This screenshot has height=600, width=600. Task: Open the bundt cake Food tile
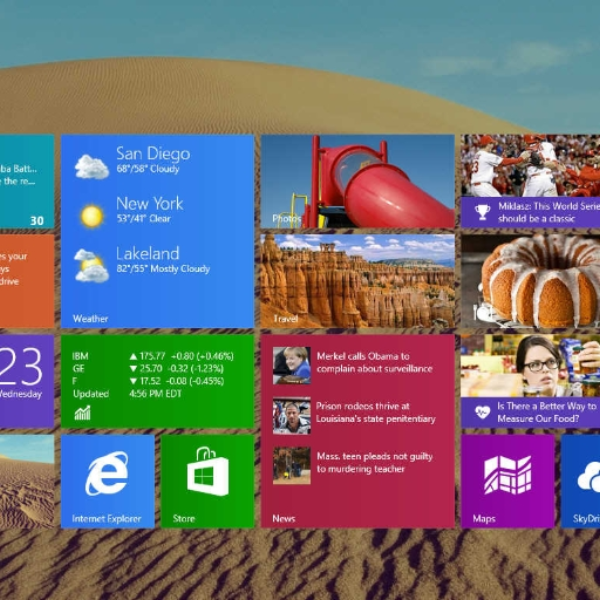coord(530,281)
